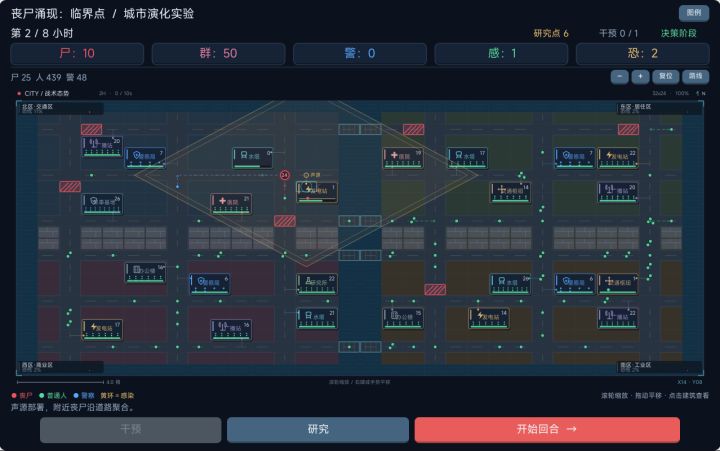Select the radio station numbered 16

tap(231, 330)
